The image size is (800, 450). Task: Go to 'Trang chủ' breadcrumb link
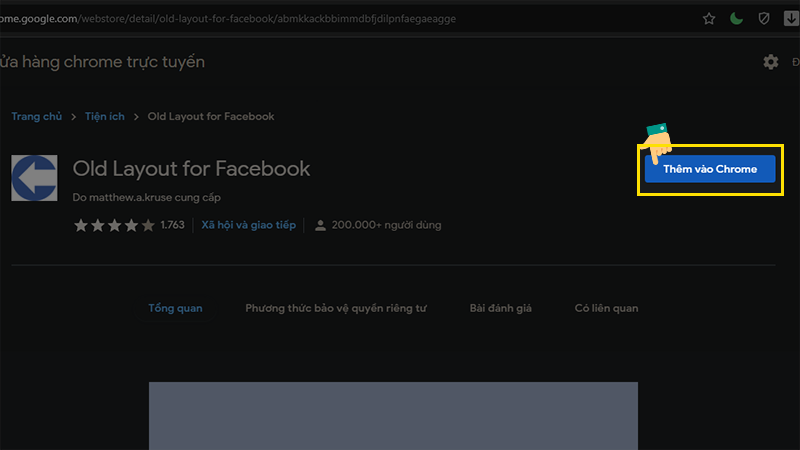[x=37, y=116]
